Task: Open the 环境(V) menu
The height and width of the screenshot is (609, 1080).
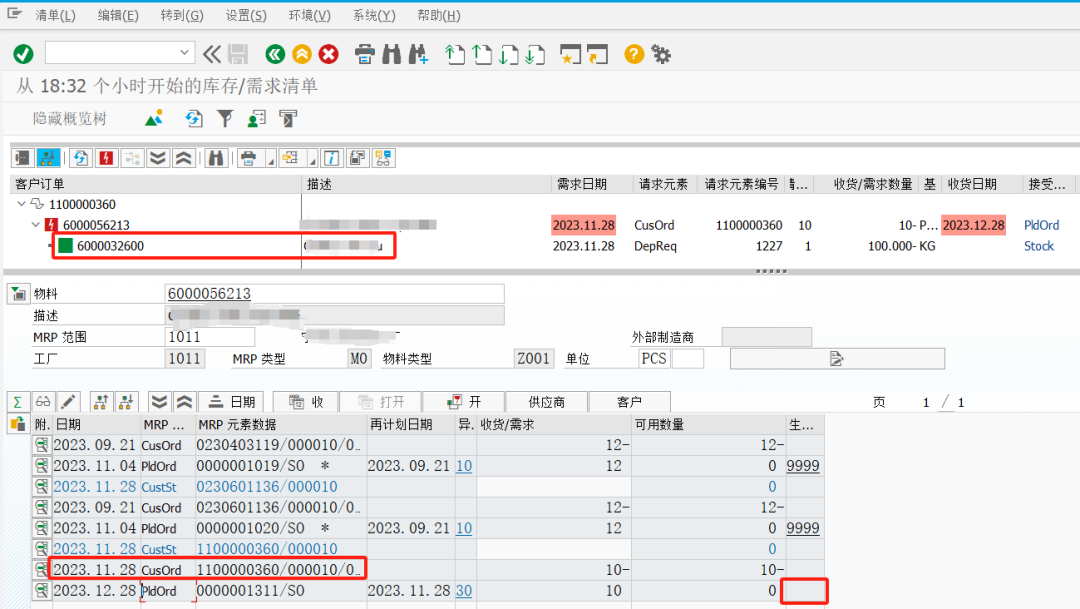Action: pyautogui.click(x=309, y=15)
